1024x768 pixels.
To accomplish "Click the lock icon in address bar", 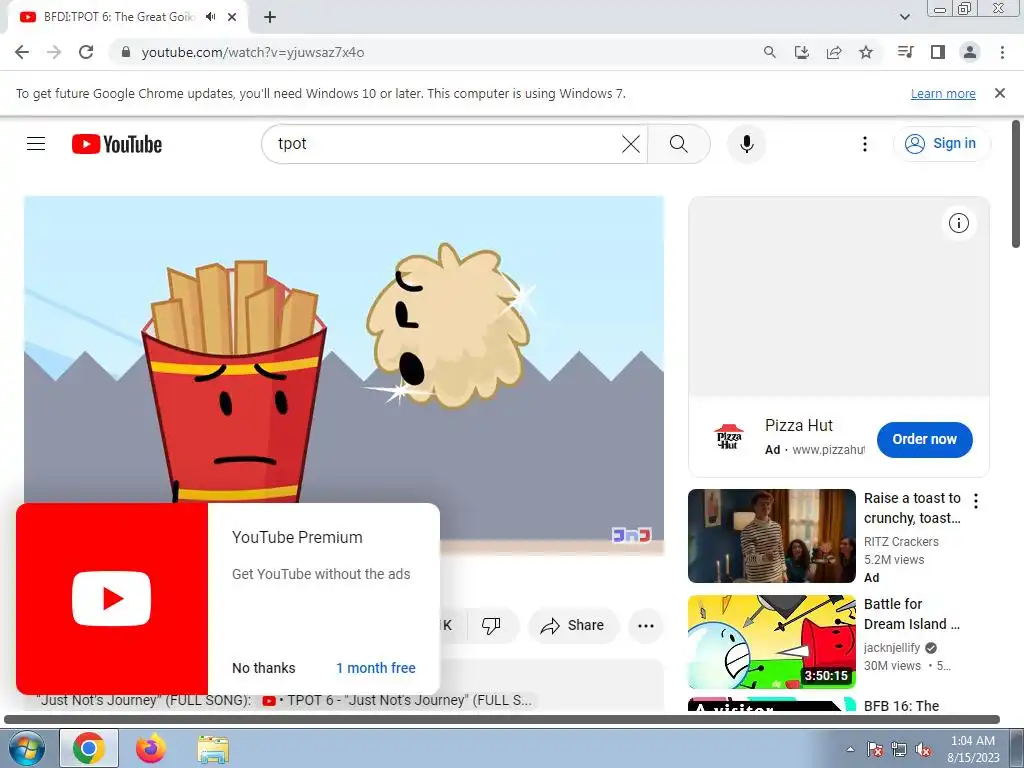I will pos(126,52).
